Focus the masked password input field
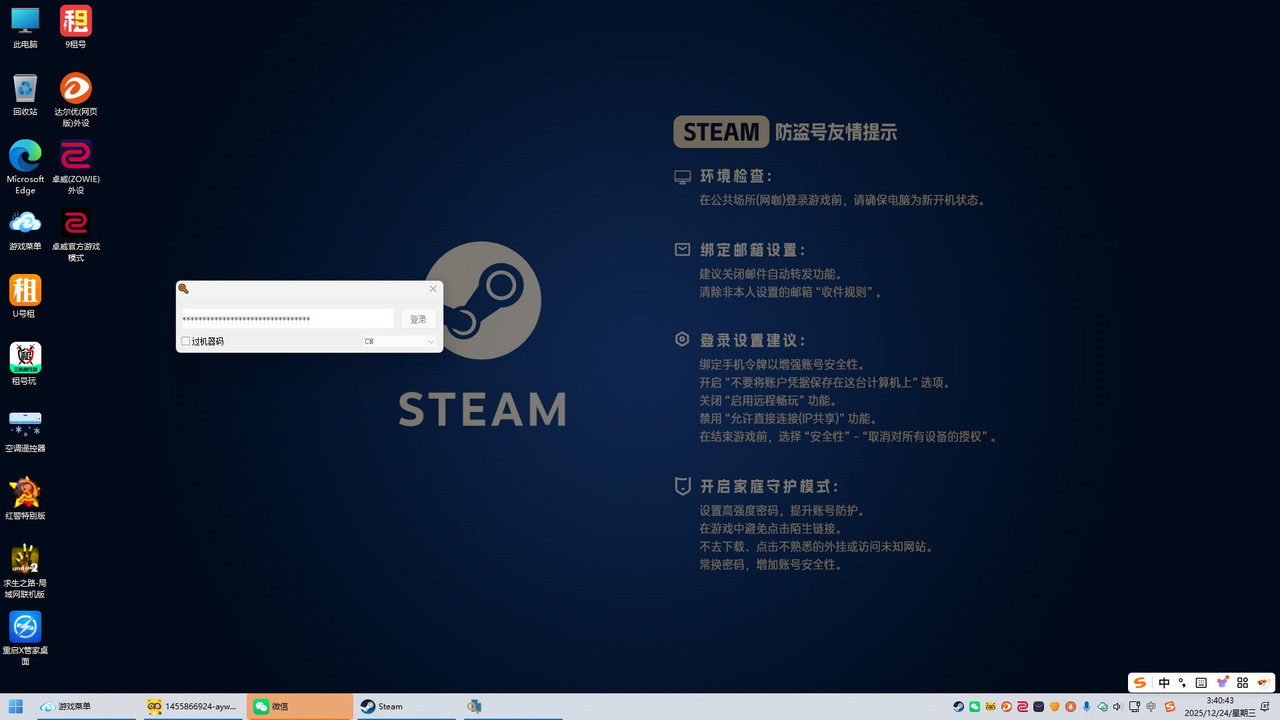Screen dimensions: 1280x720 pyautogui.click(x=286, y=319)
